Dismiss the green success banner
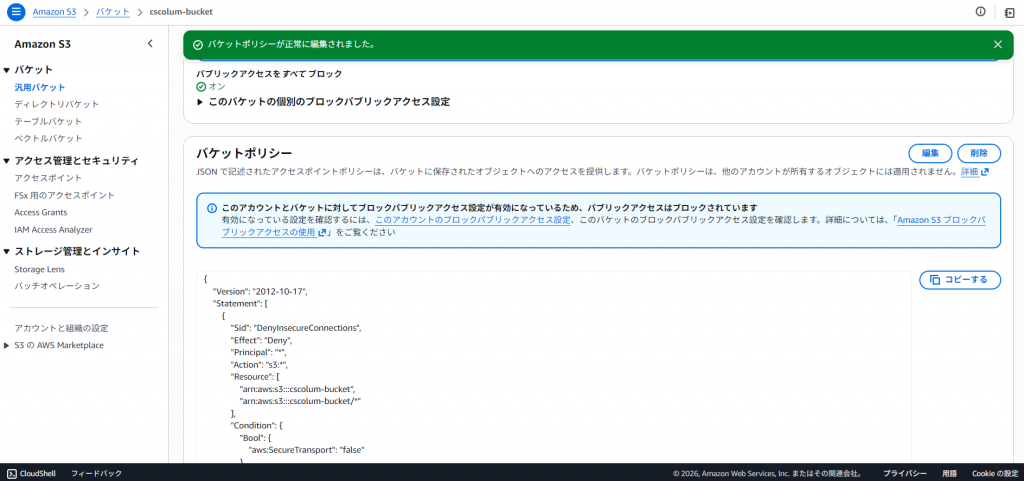Screen dimensions: 1024x481 point(997,44)
